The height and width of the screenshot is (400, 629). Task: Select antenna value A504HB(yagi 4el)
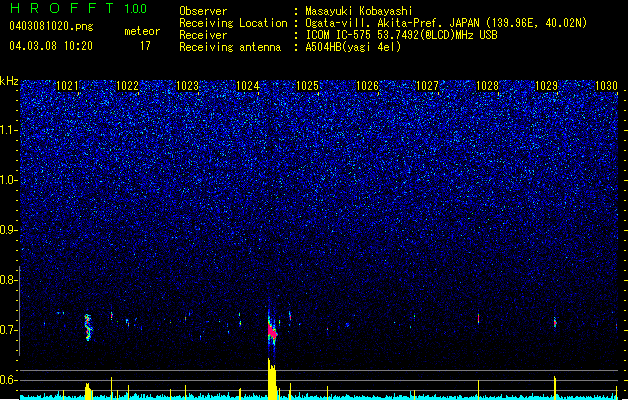(353, 47)
